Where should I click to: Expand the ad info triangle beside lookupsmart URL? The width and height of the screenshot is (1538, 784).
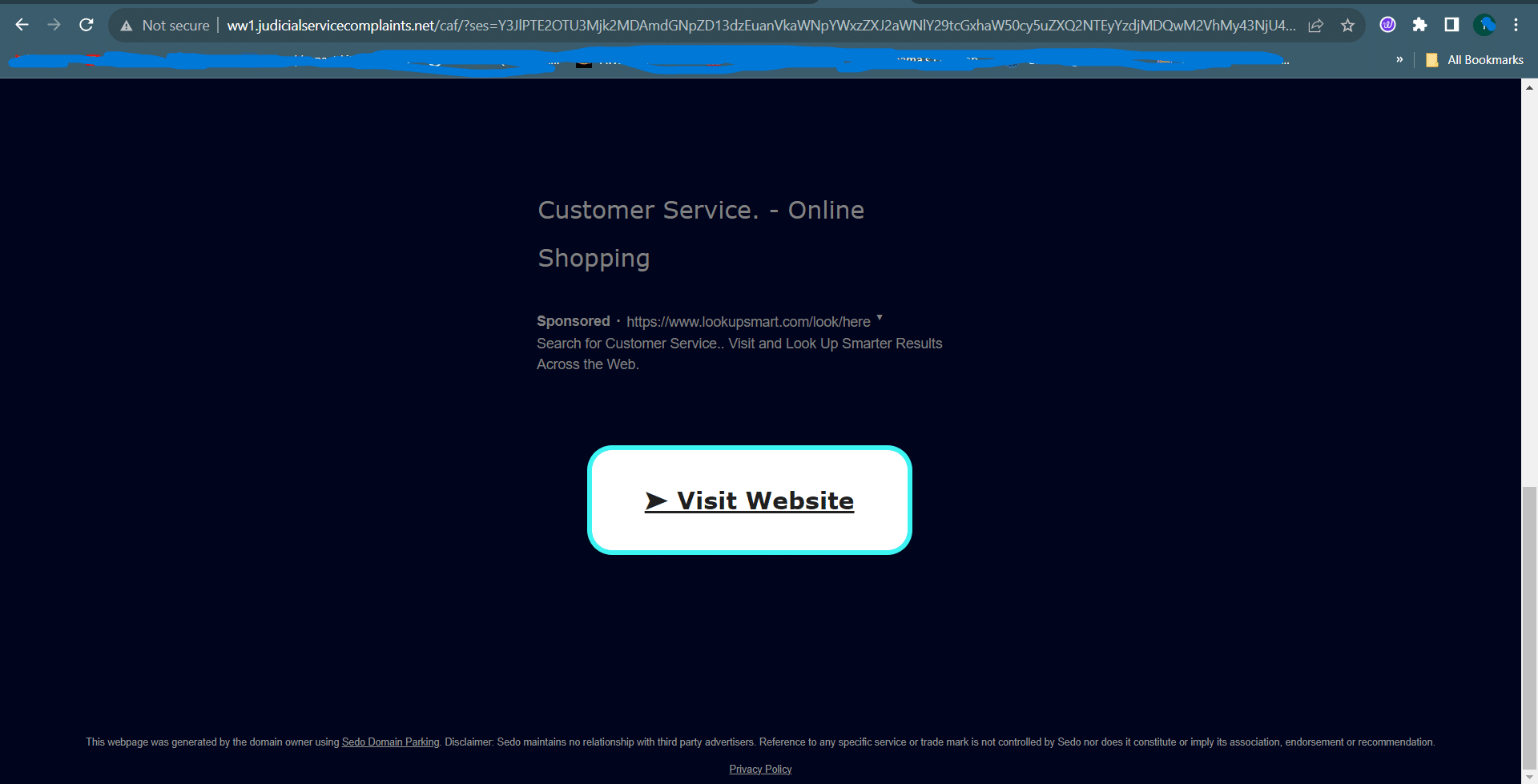pos(880,318)
